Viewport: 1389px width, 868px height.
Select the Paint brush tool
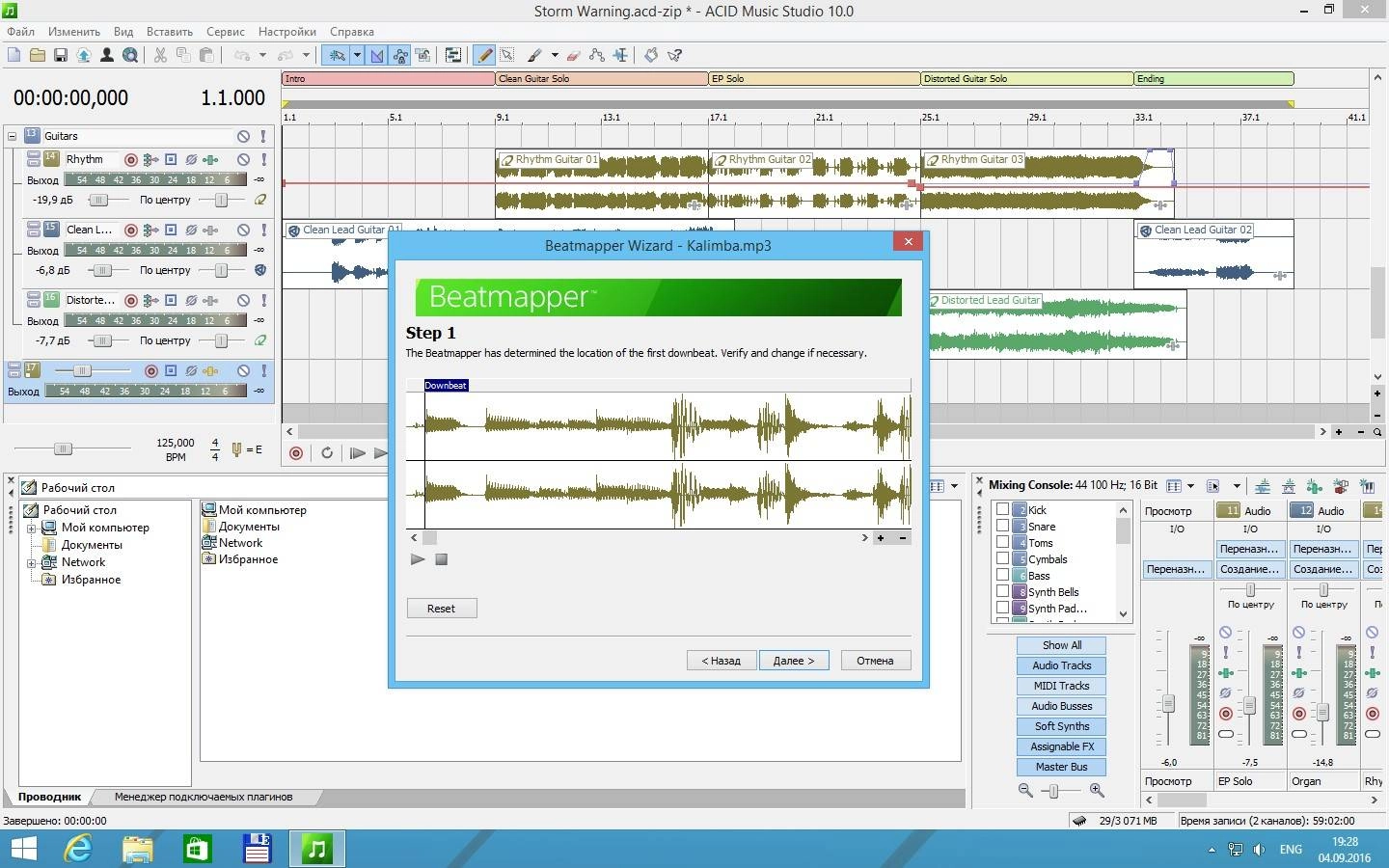(534, 55)
